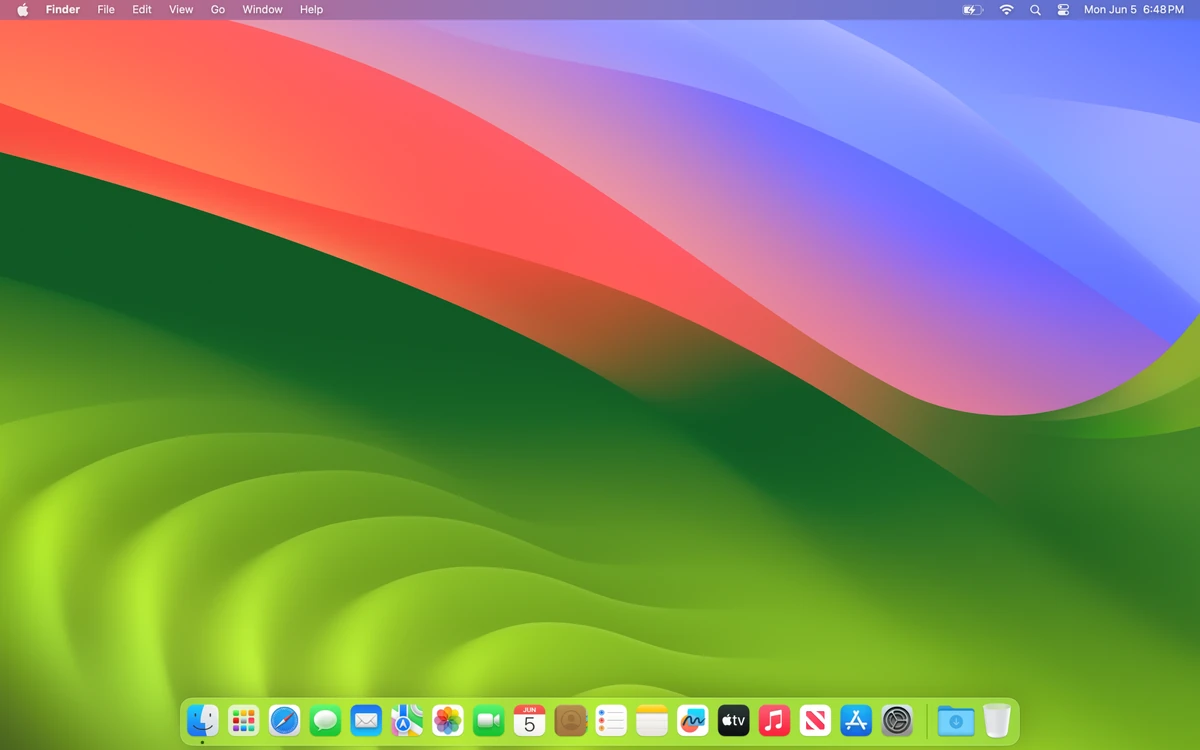Viewport: 1200px width, 750px height.
Task: Open the Trash
Action: tap(996, 720)
